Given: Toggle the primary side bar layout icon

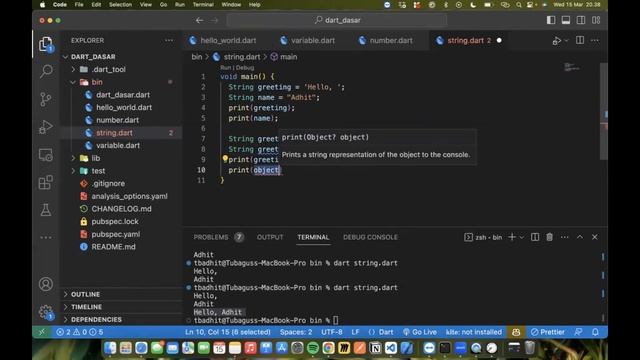Looking at the screenshot, I should tap(551, 20).
